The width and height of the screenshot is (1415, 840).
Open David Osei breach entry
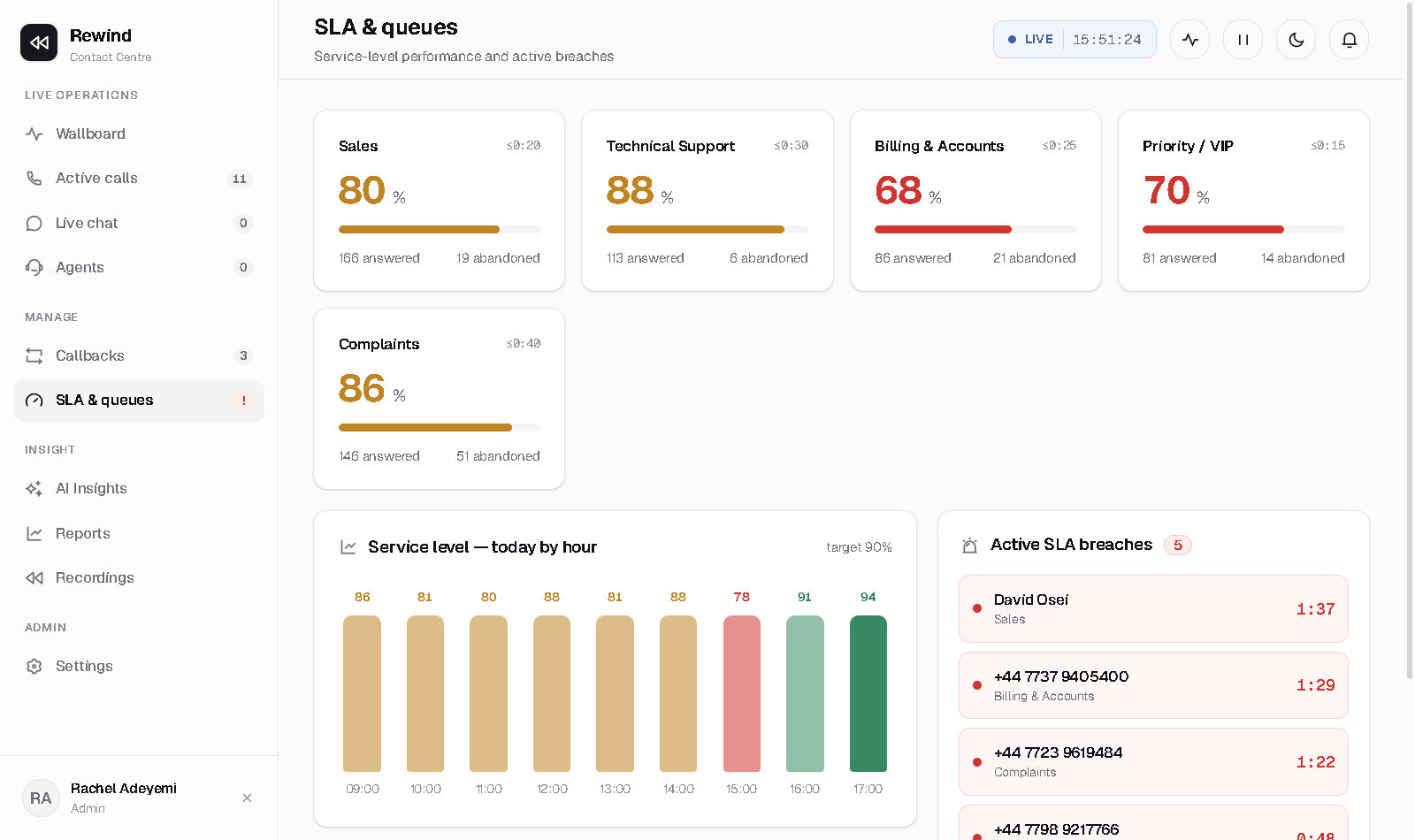tap(1153, 609)
